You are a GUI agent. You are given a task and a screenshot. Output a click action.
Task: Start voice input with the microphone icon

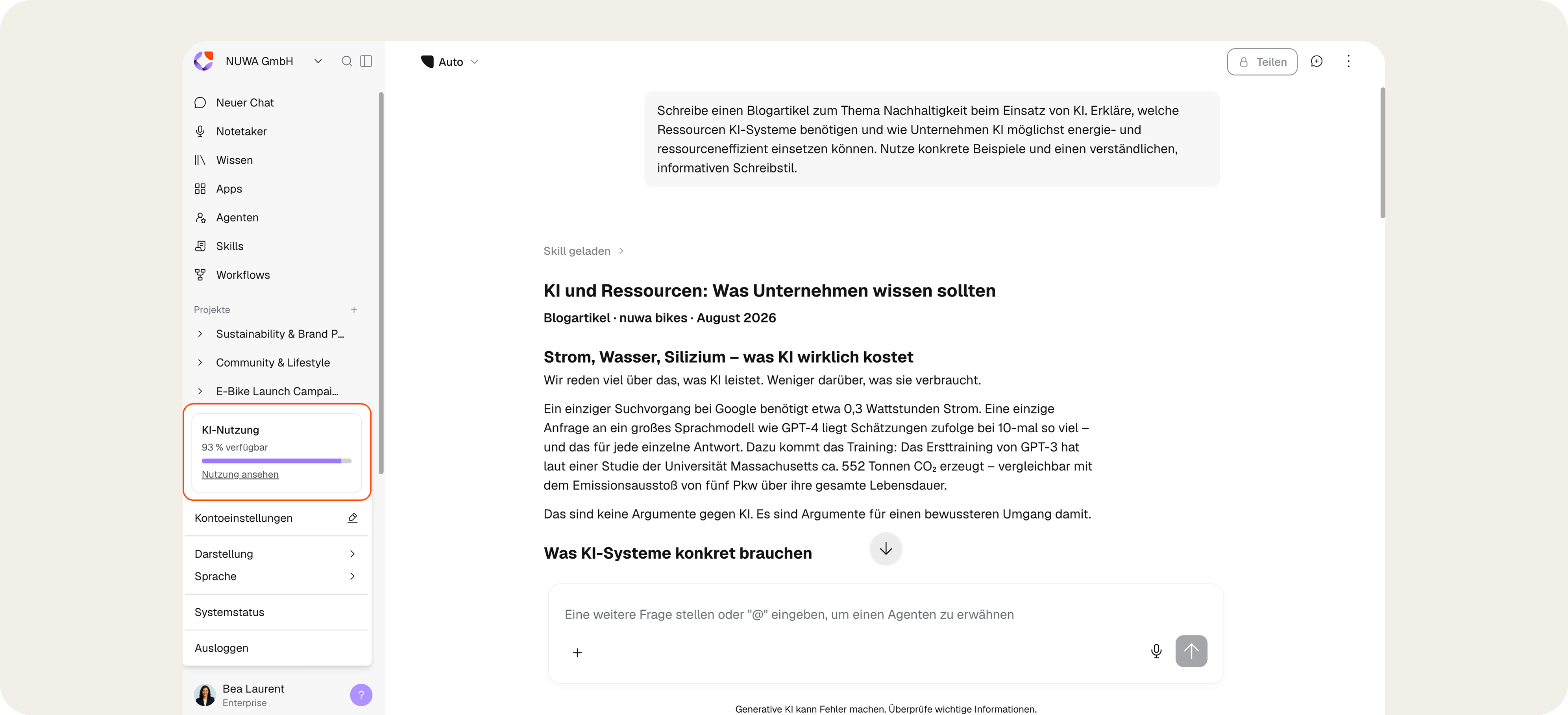pos(1156,651)
